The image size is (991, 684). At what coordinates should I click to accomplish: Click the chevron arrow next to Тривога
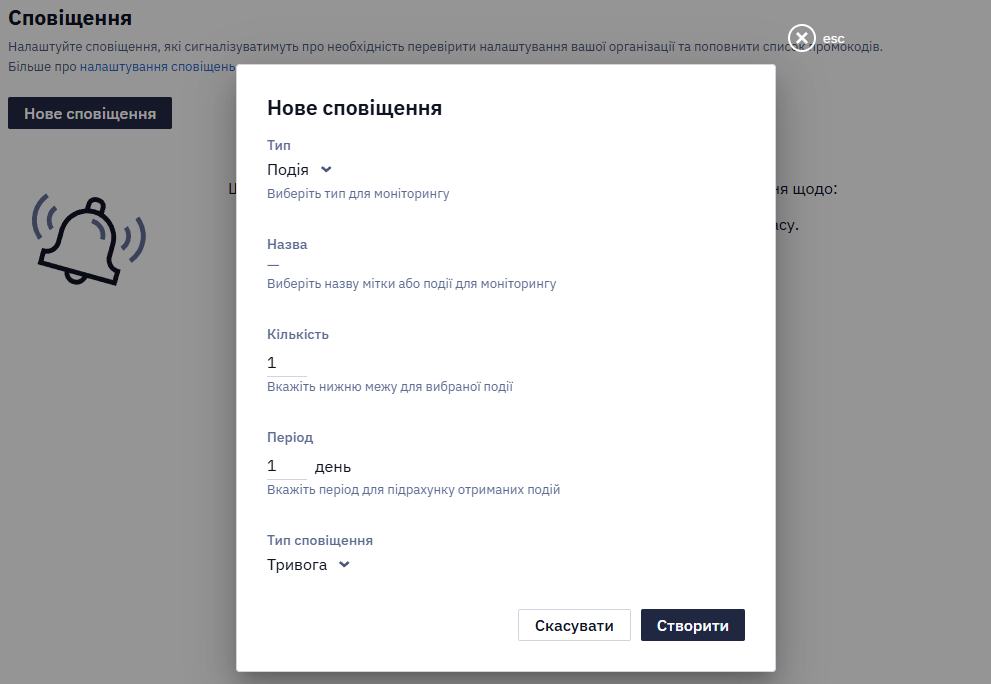click(344, 565)
